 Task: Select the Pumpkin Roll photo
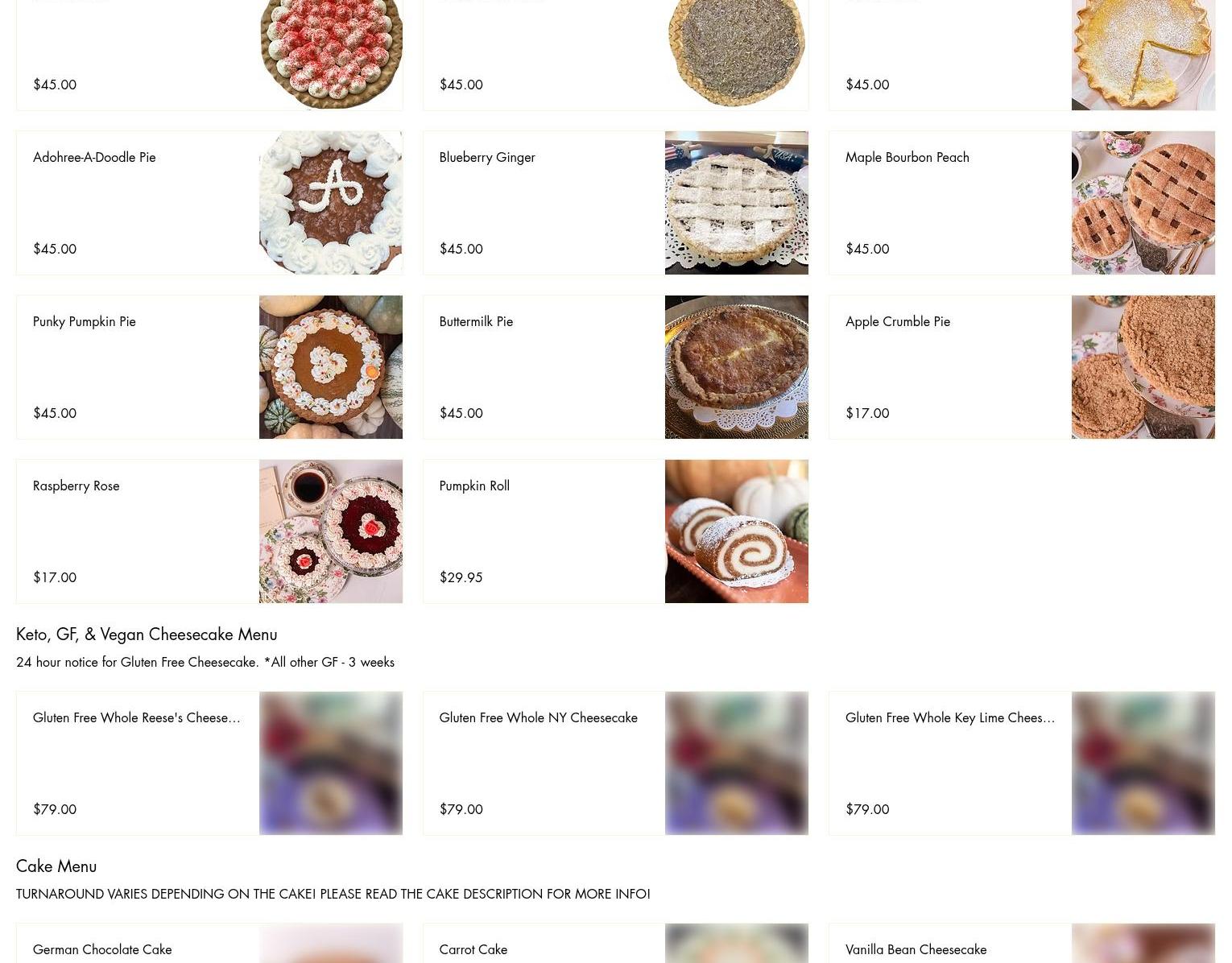coord(736,531)
